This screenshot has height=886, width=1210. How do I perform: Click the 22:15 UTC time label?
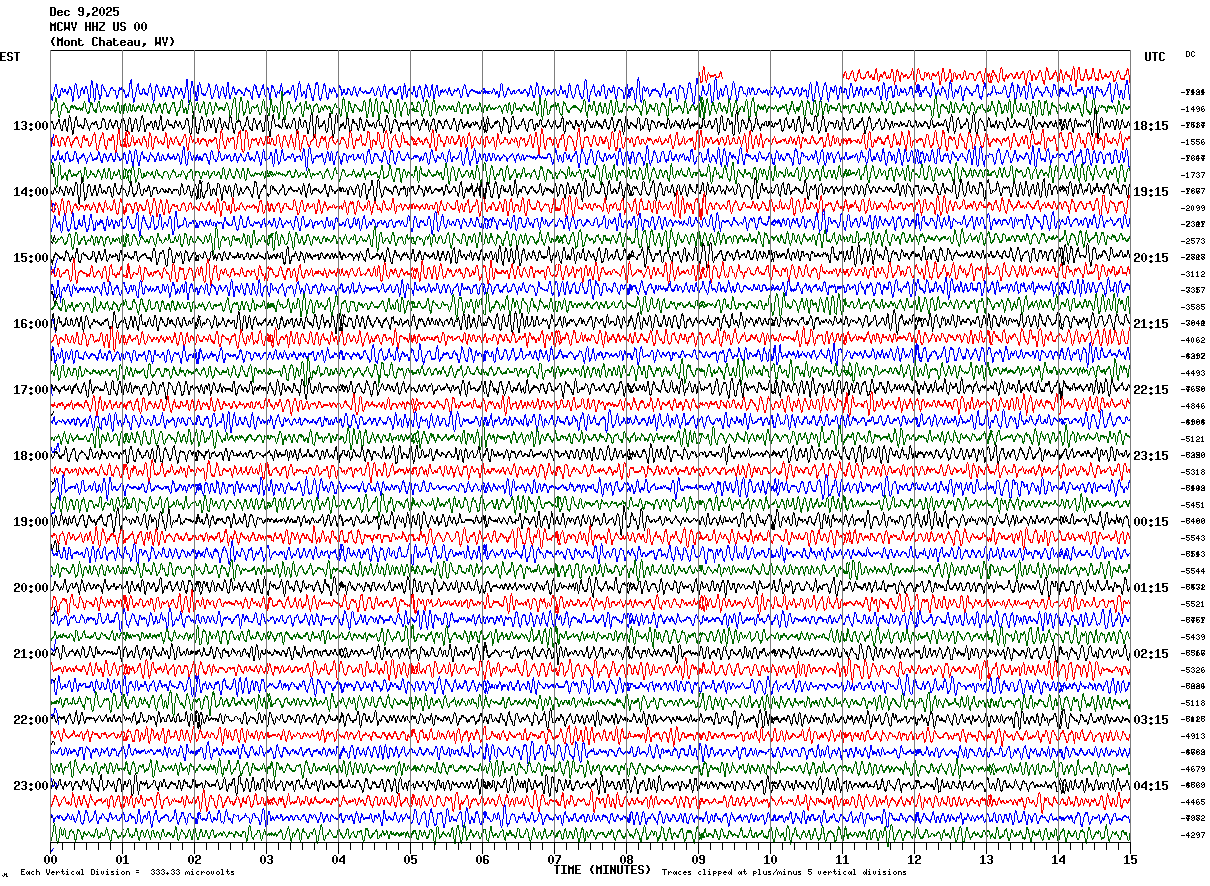click(1151, 390)
